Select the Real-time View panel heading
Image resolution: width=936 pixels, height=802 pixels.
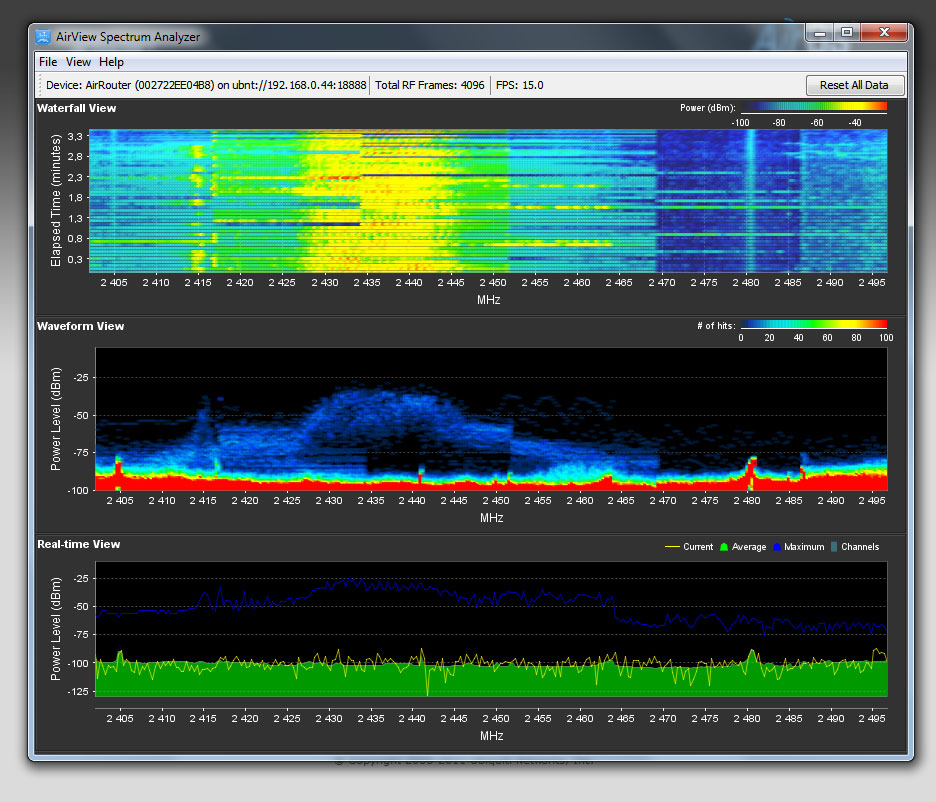(x=78, y=544)
